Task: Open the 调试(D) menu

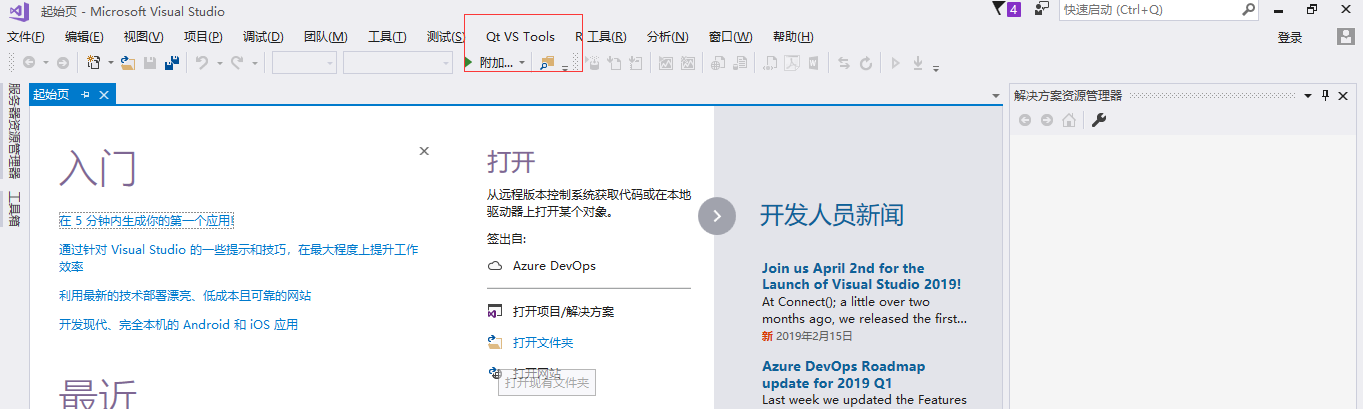Action: point(263,37)
